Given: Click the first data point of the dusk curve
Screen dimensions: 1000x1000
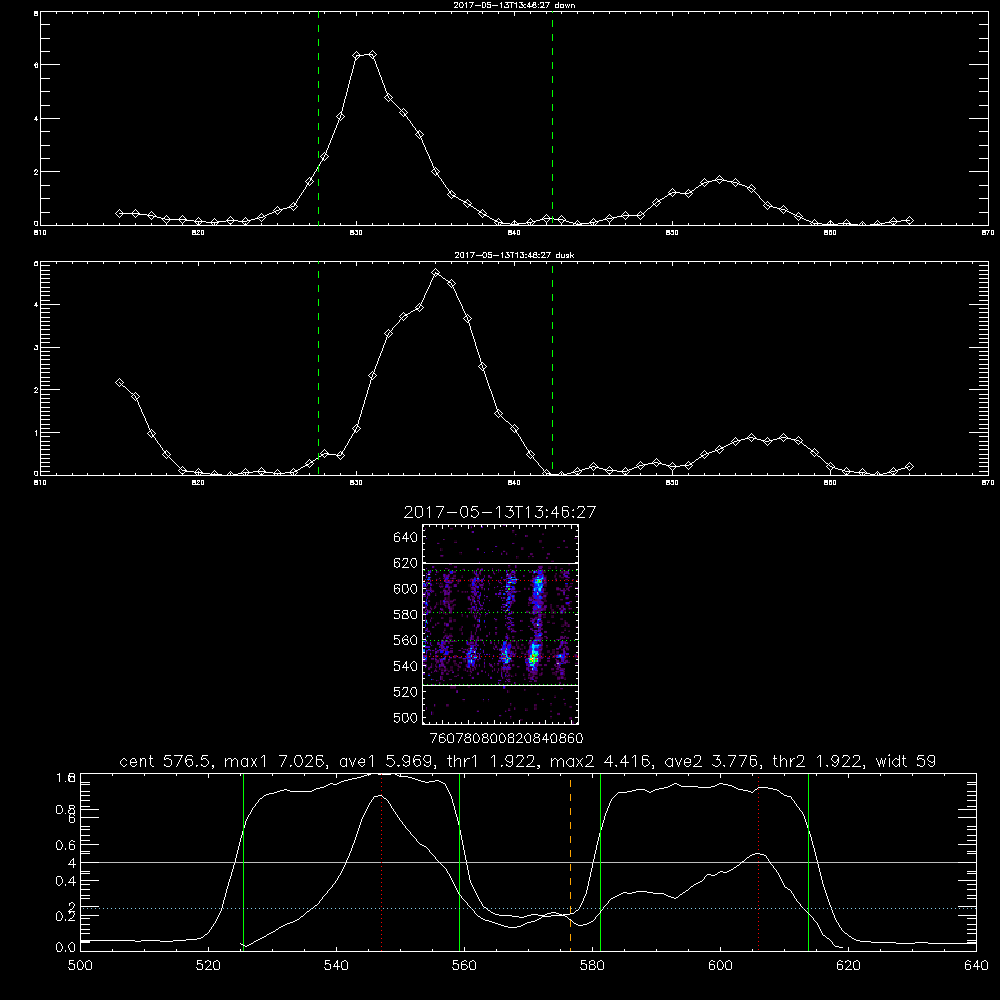Looking at the screenshot, I should coord(119,383).
